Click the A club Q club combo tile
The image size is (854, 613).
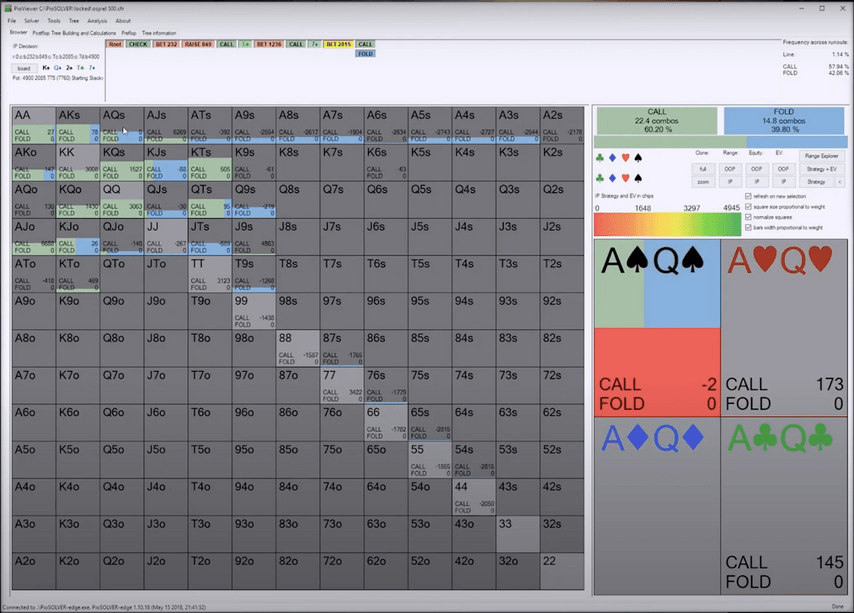pyautogui.click(x=784, y=506)
